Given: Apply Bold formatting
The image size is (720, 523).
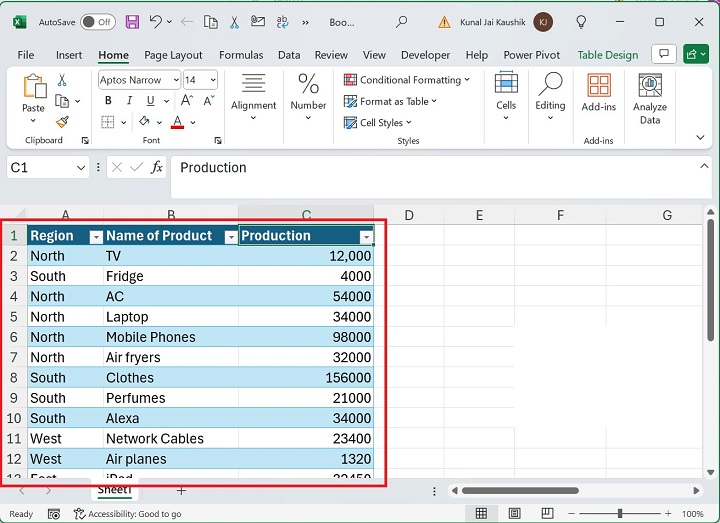Looking at the screenshot, I should point(108,100).
